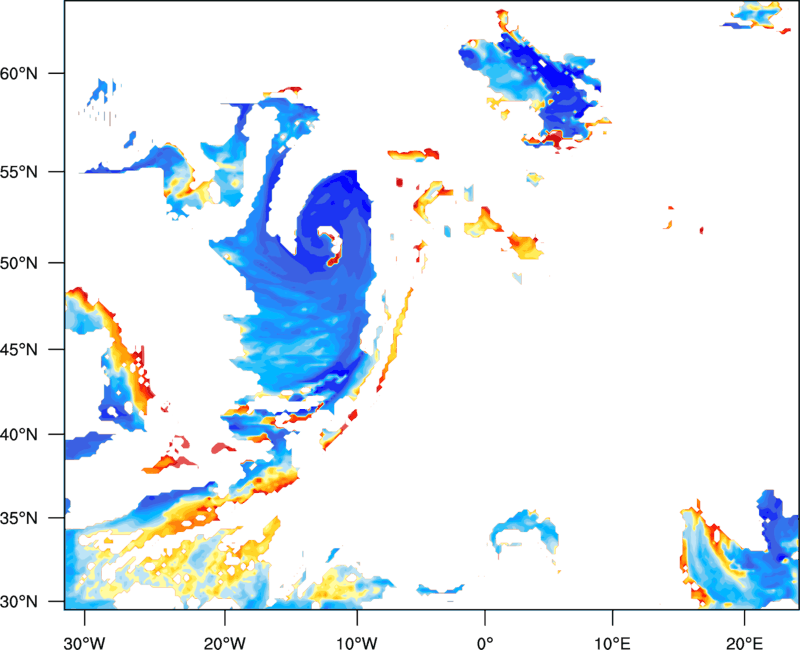Click the 10°W longitude label
Screen dimensions: 800x650
point(357,643)
